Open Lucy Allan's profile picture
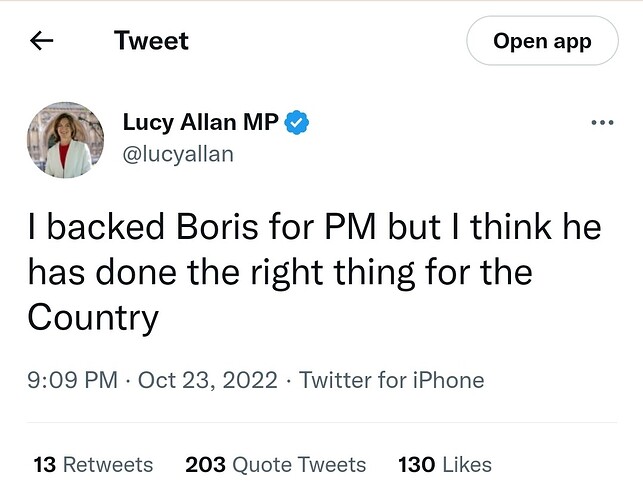The width and height of the screenshot is (643, 500). click(65, 140)
